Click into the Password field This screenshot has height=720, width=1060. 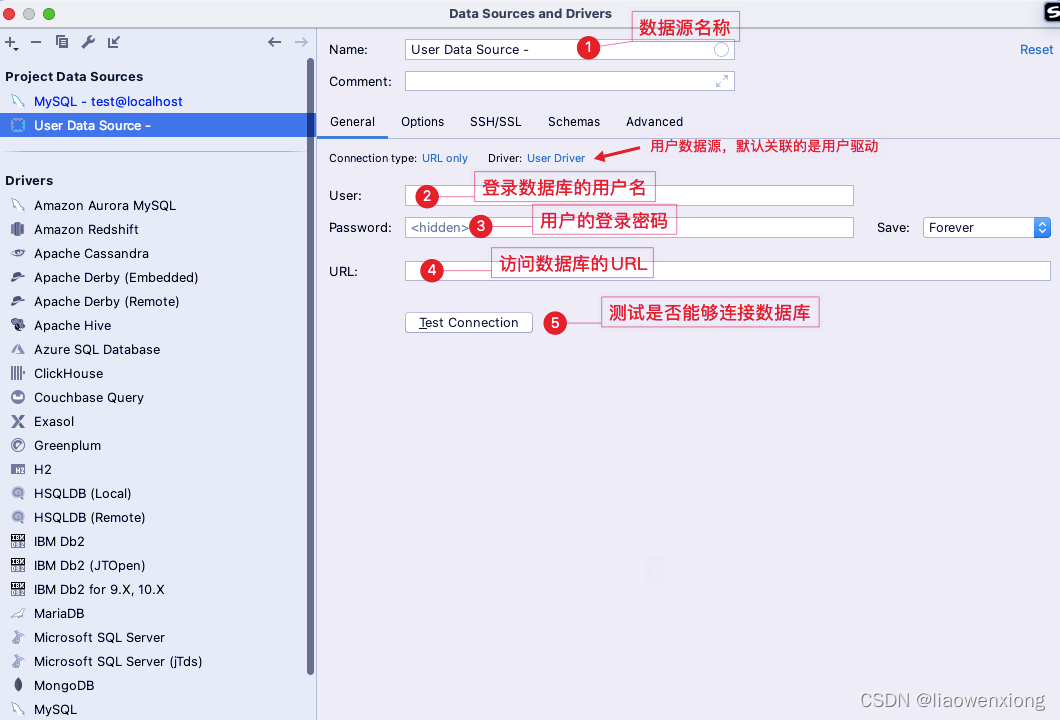point(629,227)
